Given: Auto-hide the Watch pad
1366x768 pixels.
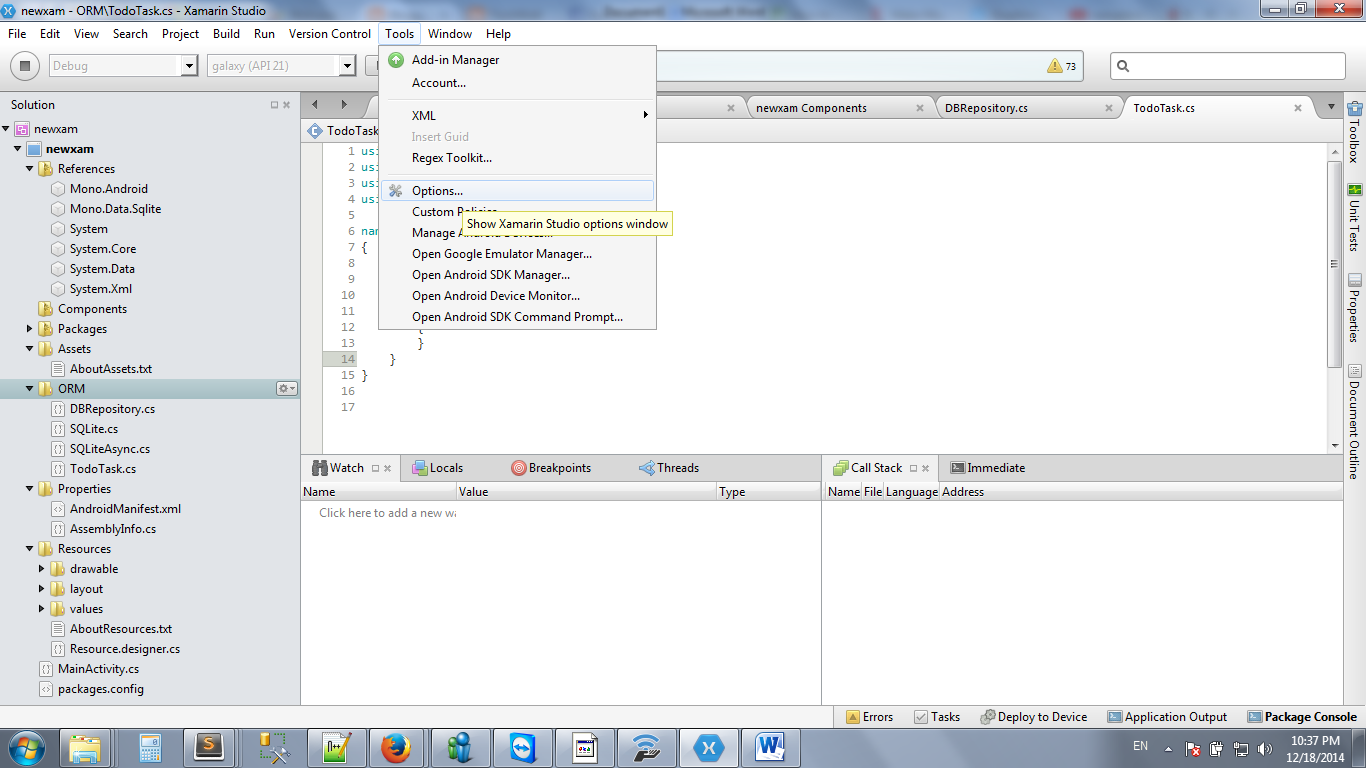Looking at the screenshot, I should (375, 468).
